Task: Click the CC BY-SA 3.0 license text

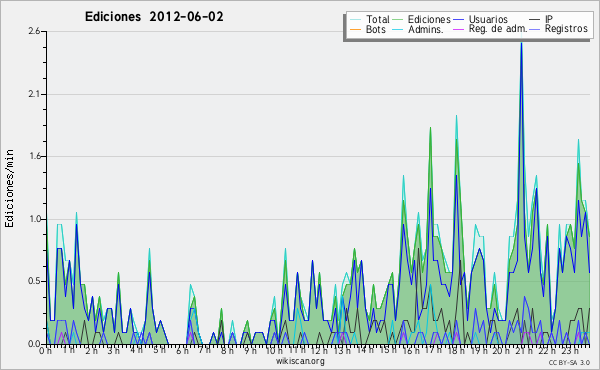Action: click(569, 362)
